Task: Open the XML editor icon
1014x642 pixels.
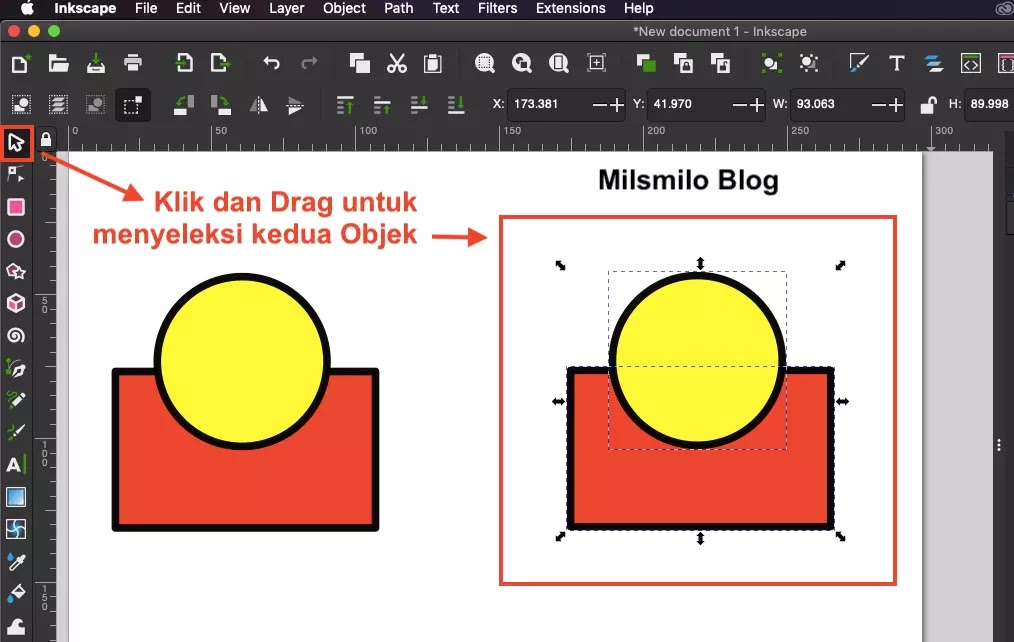Action: click(971, 63)
